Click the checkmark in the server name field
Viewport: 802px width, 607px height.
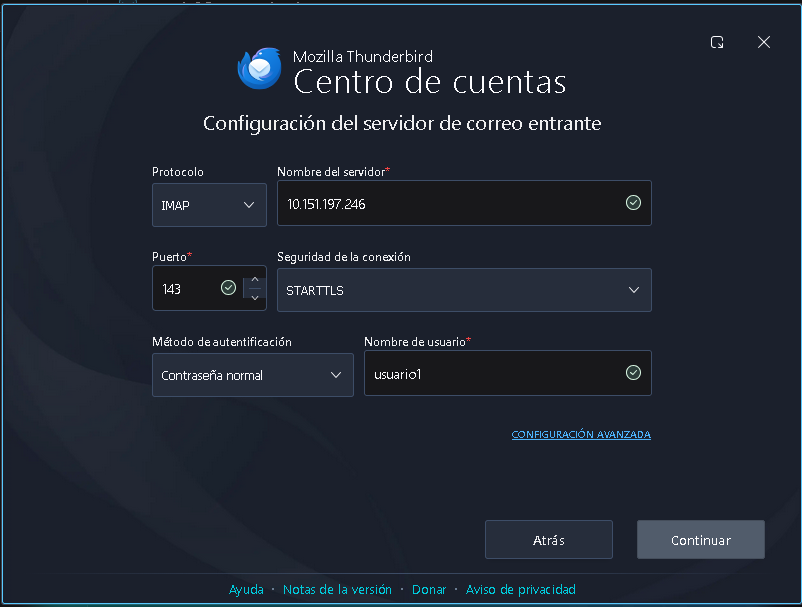[x=633, y=203]
